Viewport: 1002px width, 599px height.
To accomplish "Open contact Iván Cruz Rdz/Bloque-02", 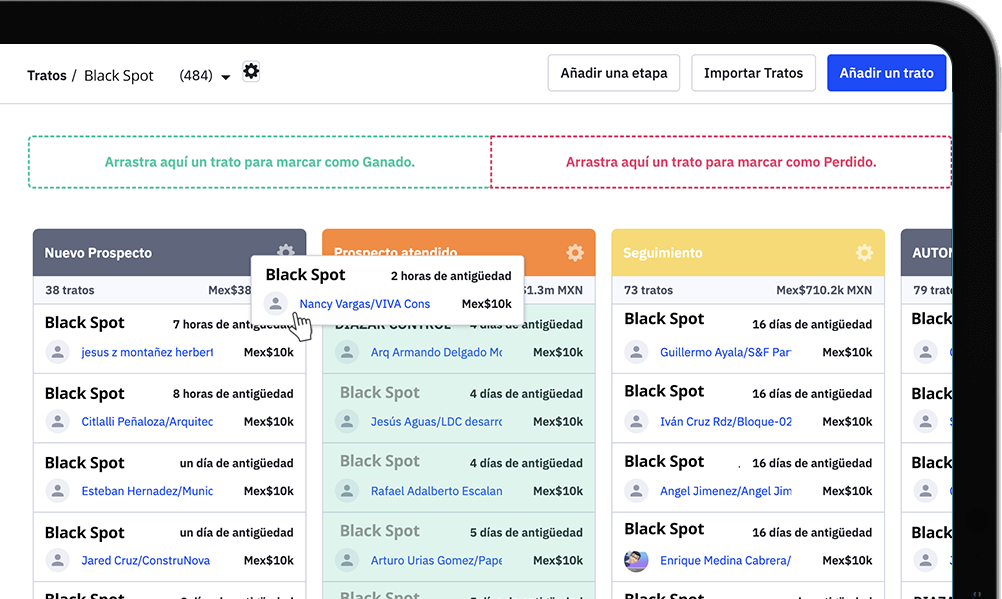I will pos(726,421).
